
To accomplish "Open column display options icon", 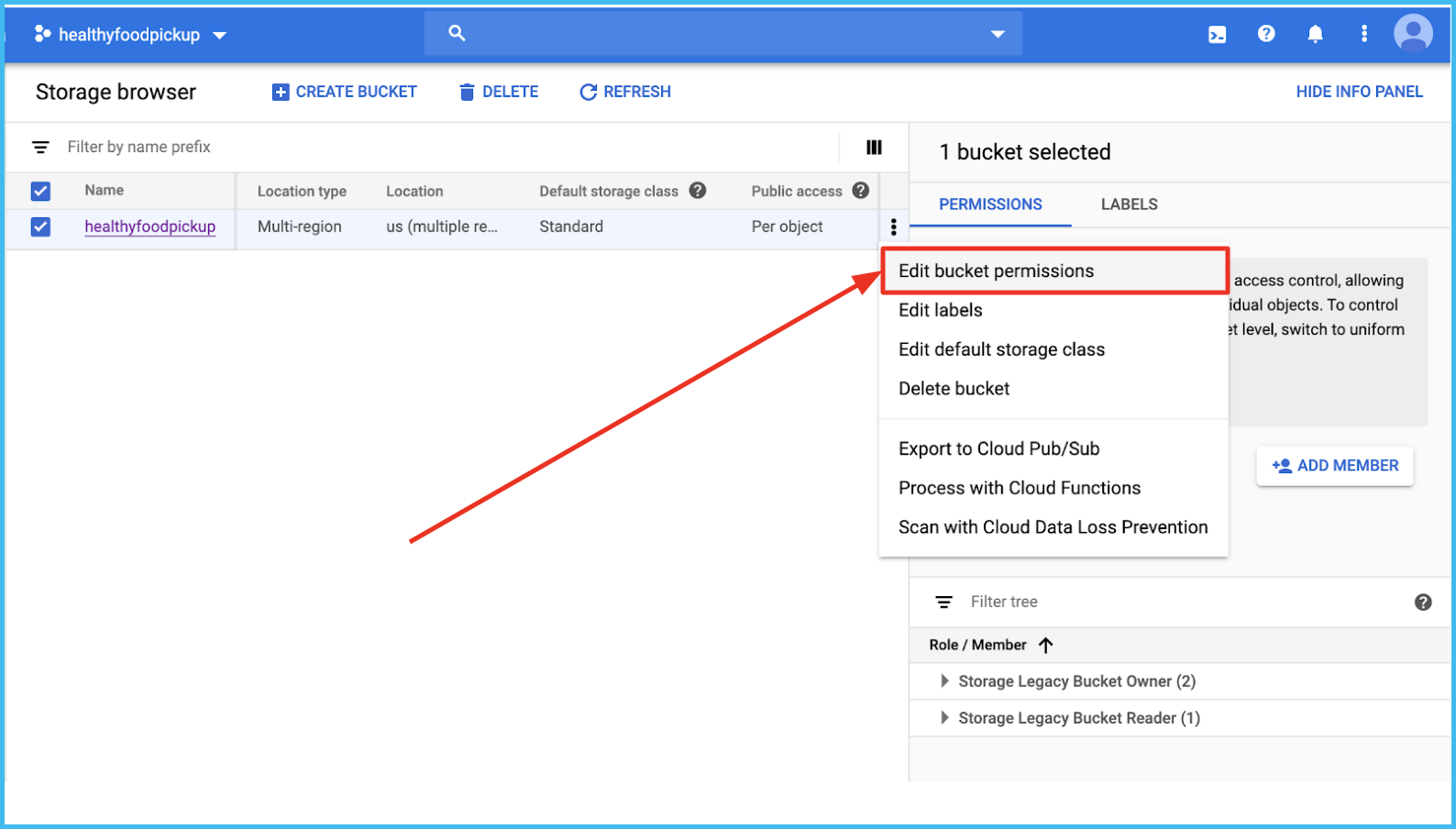I will tap(874, 147).
